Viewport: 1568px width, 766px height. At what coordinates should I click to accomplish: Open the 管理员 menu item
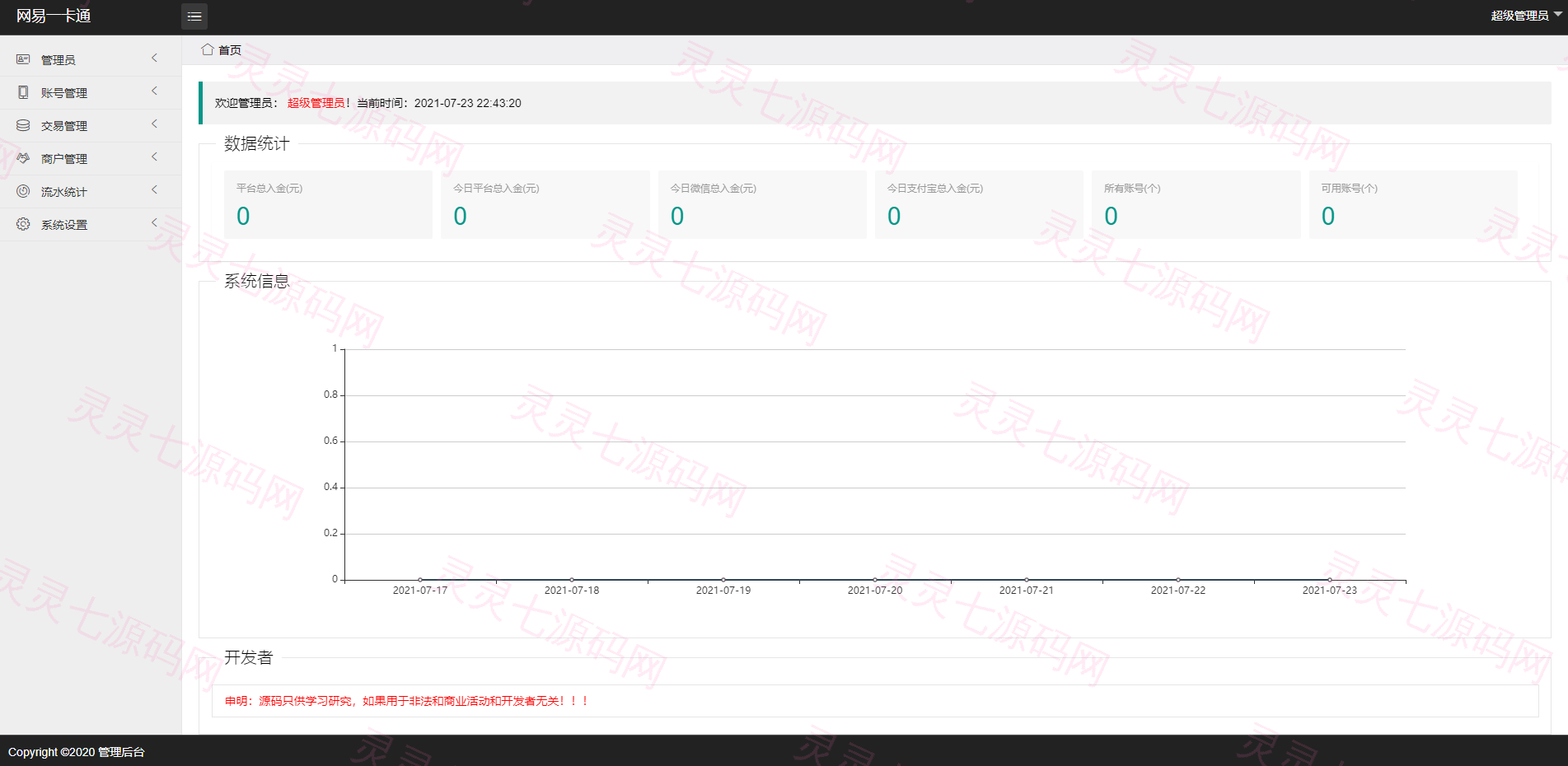[91, 59]
